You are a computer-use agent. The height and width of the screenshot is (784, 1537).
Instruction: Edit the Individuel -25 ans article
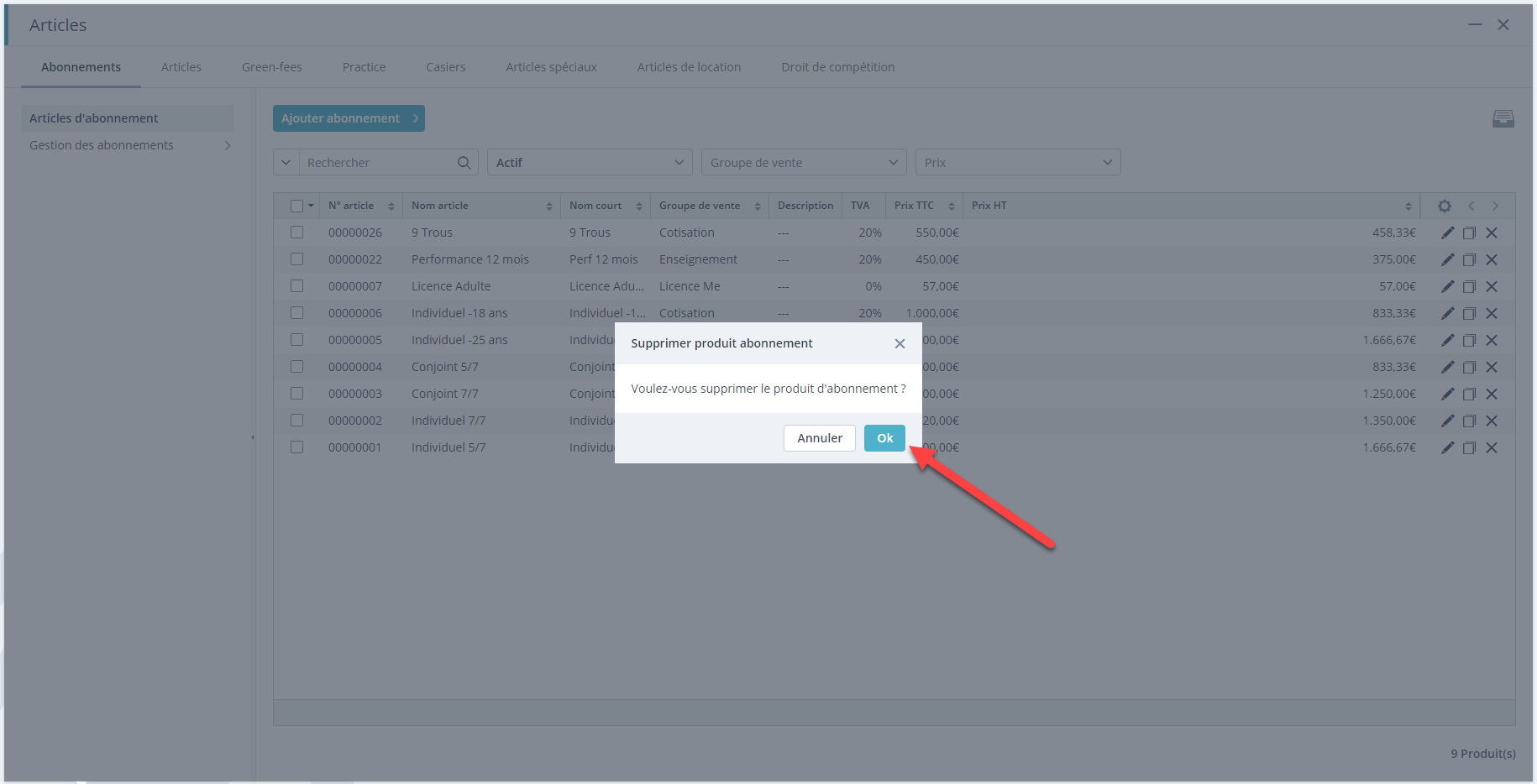[1447, 340]
